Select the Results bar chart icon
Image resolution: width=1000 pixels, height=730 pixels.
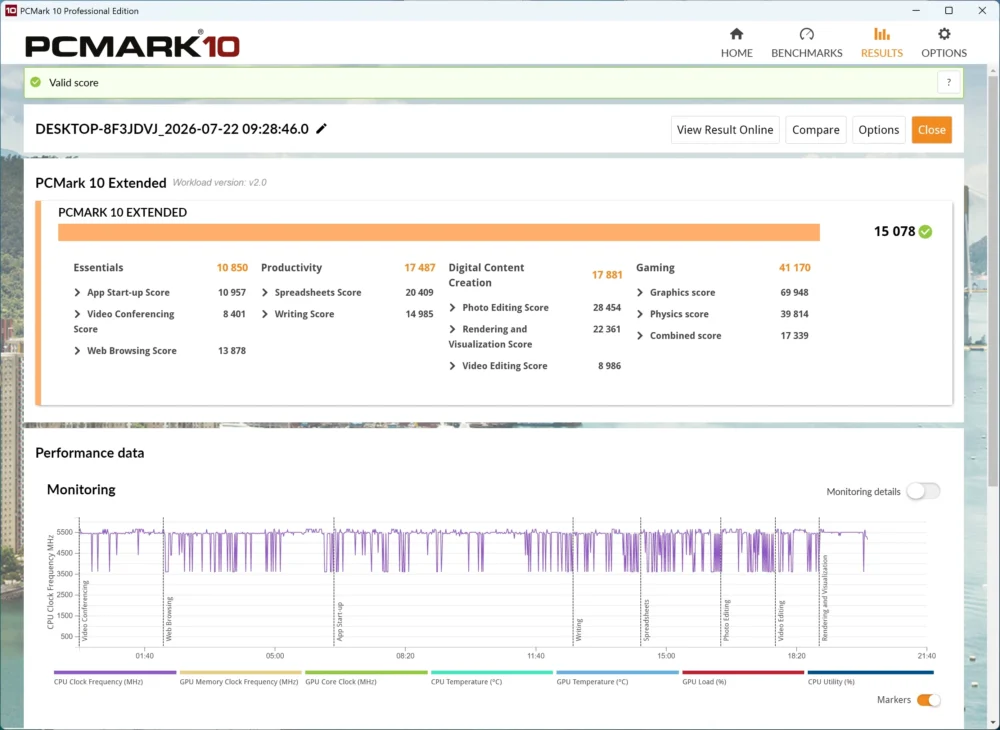(881, 34)
